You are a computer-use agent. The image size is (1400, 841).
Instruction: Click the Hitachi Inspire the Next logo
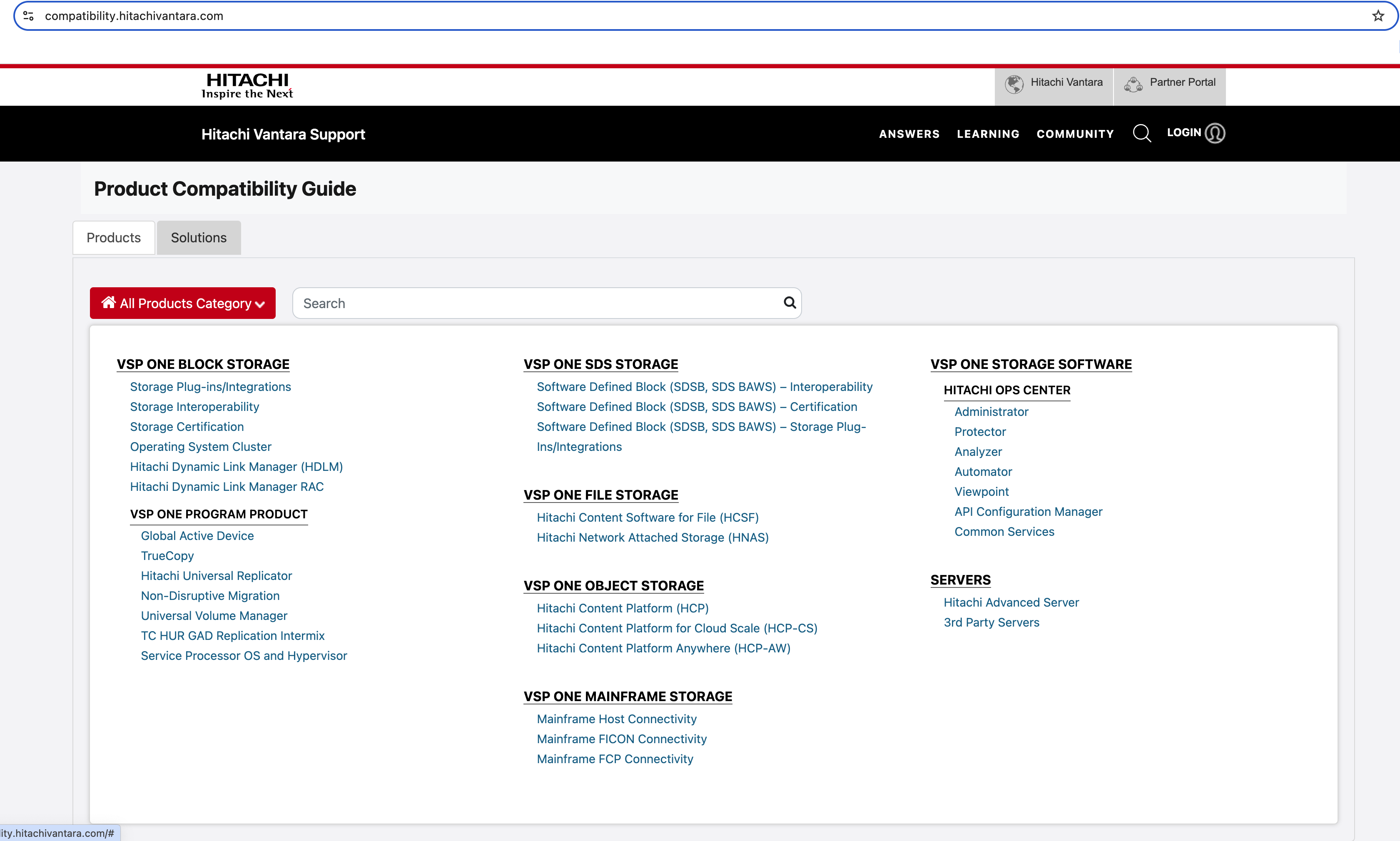point(247,86)
